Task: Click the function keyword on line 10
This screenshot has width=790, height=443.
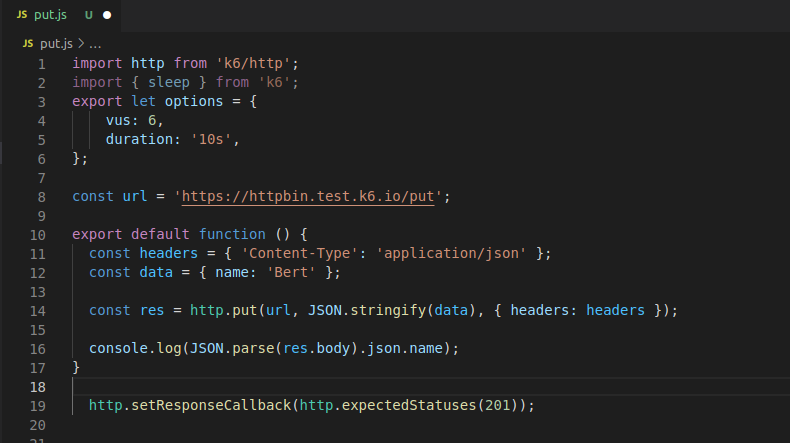Action: point(232,234)
